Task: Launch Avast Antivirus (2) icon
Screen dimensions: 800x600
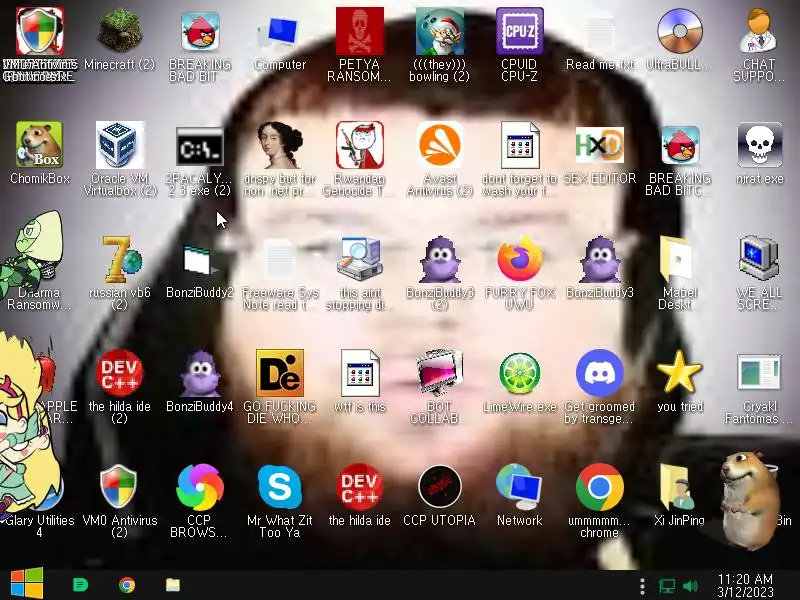Action: coord(440,145)
